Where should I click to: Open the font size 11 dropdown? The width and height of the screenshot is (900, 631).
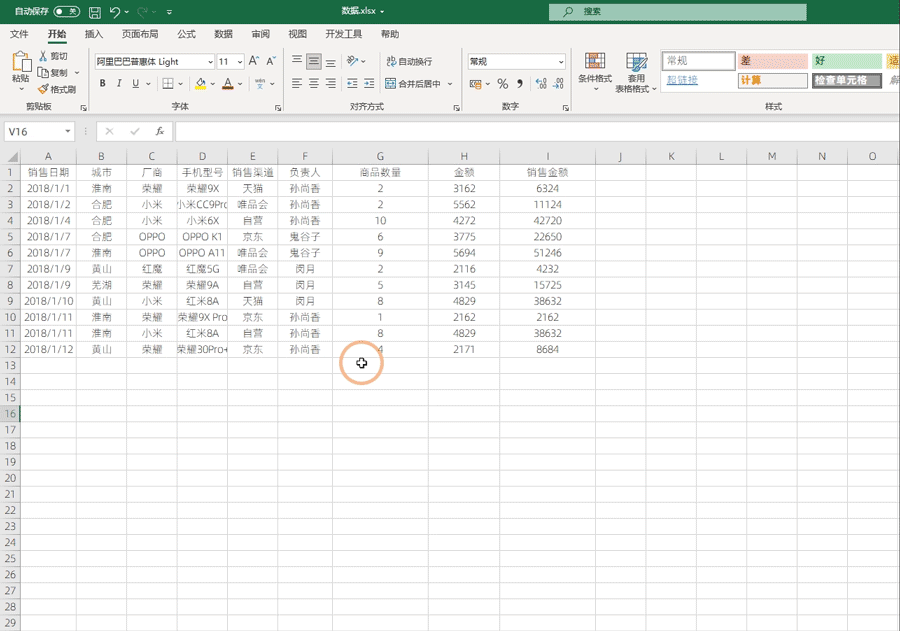[240, 61]
